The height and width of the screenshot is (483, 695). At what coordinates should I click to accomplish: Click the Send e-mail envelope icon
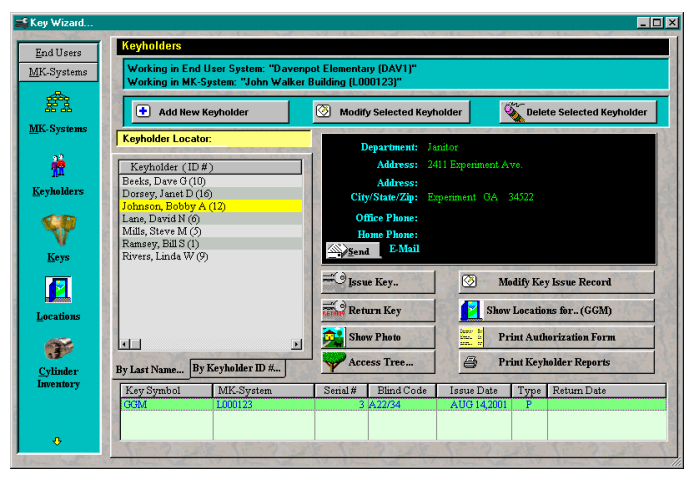click(335, 251)
